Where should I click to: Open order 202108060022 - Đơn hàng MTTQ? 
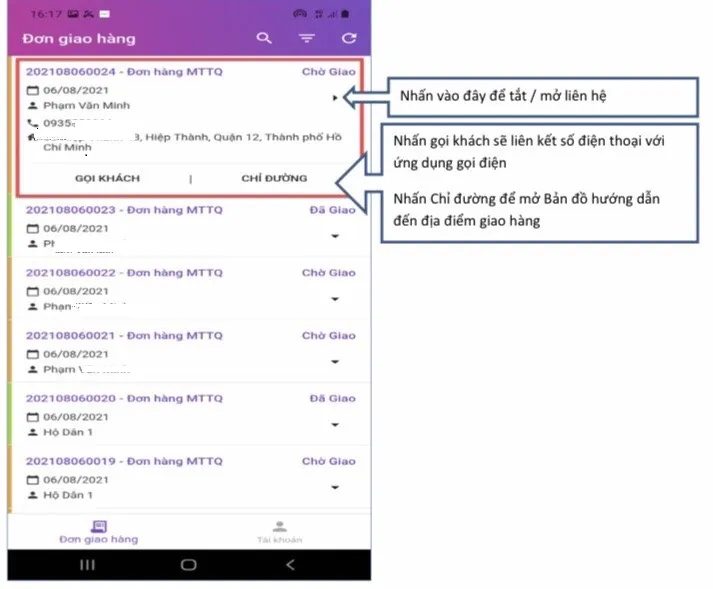[124, 273]
